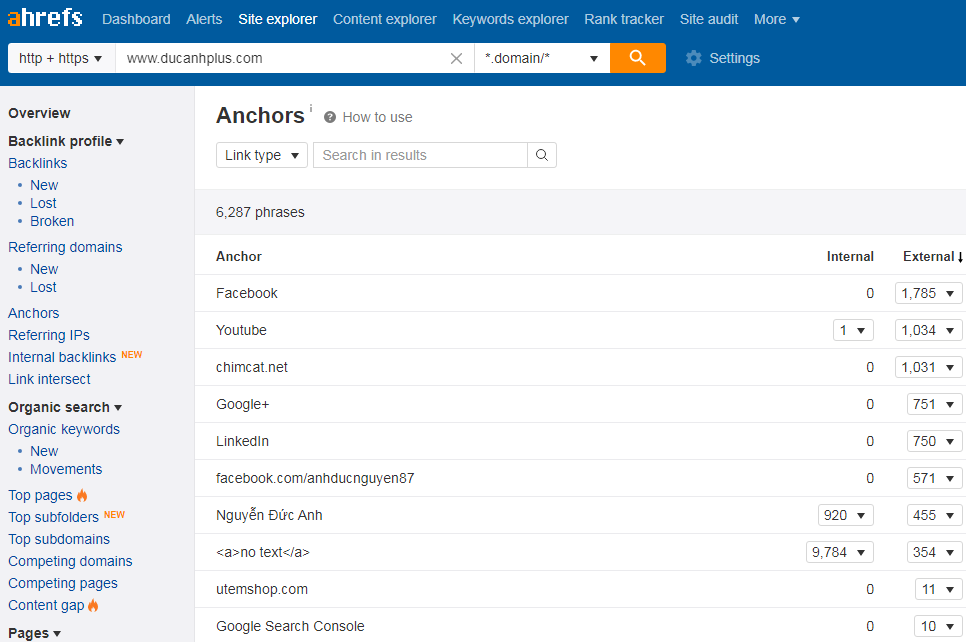This screenshot has height=642, width=966.
Task: Open the Link type filter dropdown
Action: coord(262,155)
